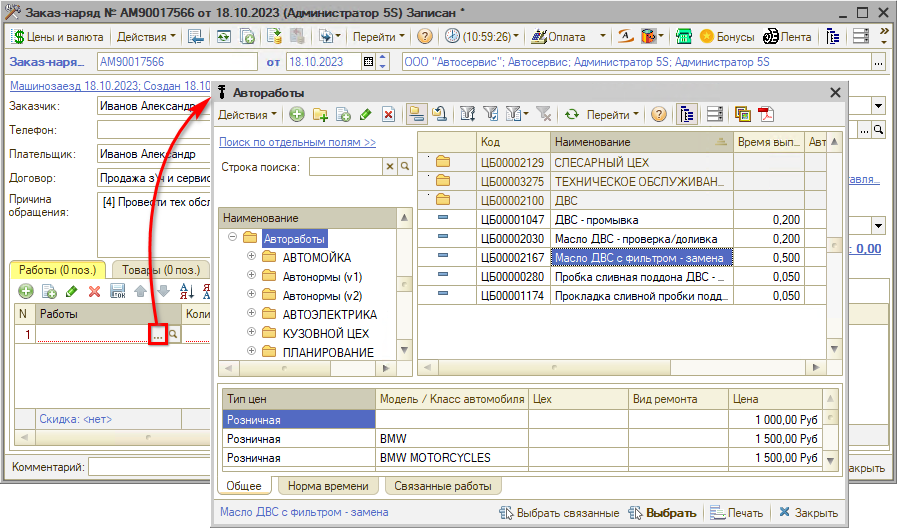Open Поиск по отдельным полям link
Viewport: 897px width, 528px height.
297,142
